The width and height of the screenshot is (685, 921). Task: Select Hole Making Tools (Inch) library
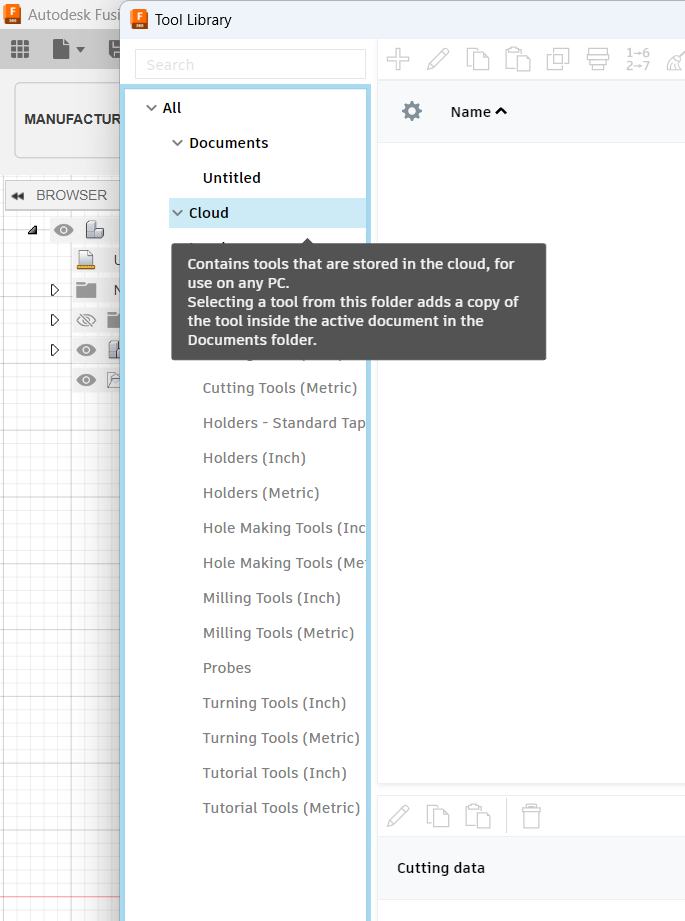[284, 528]
